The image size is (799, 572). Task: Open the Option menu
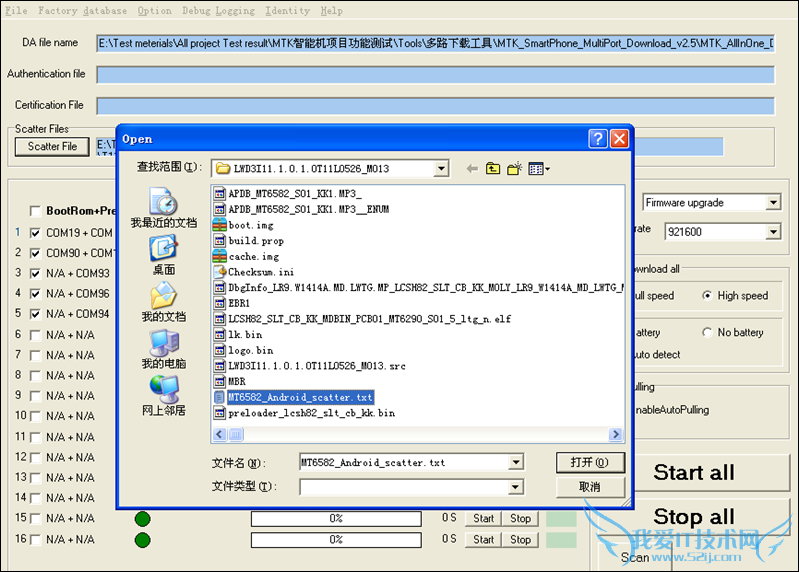click(x=154, y=11)
